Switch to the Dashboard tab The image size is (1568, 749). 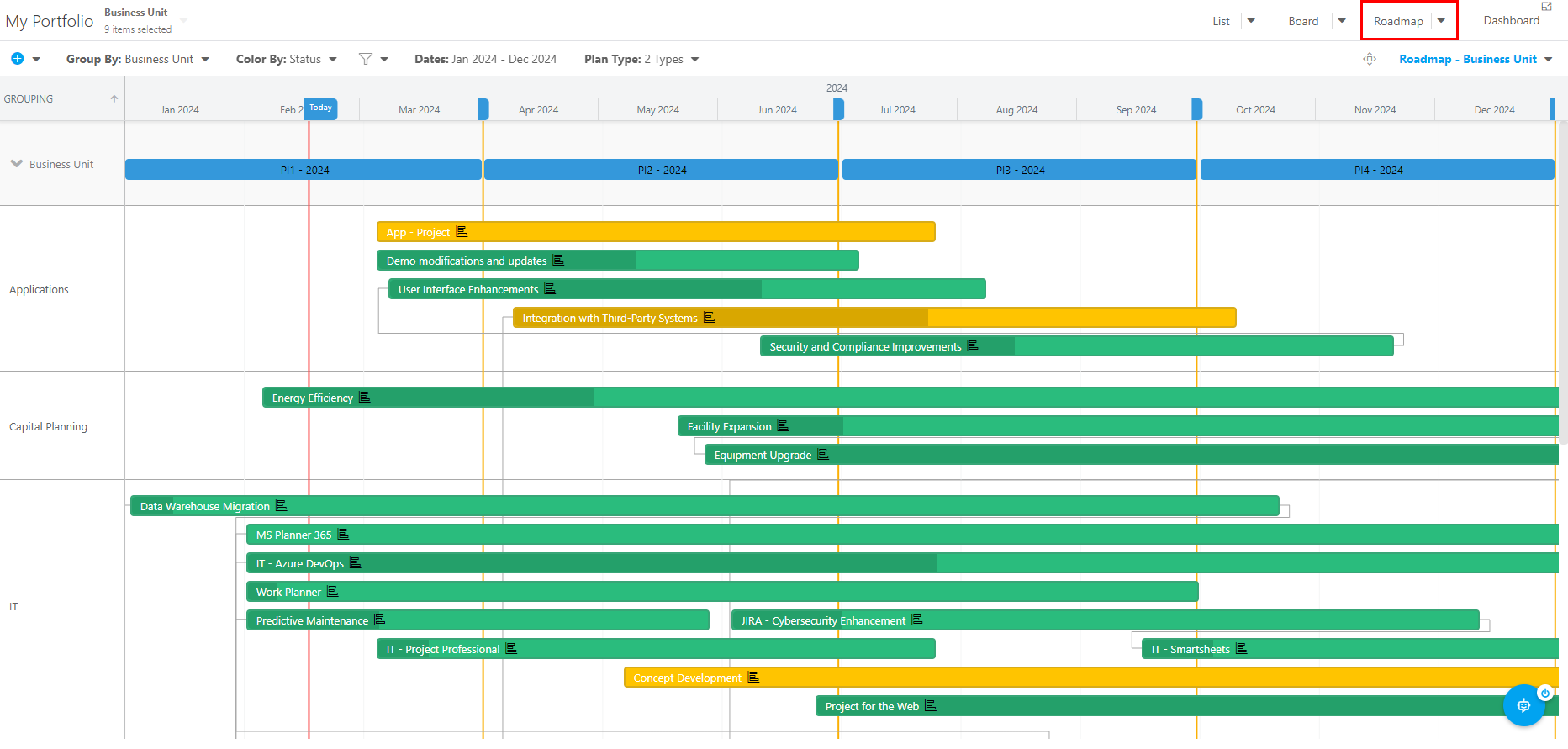coord(1511,21)
